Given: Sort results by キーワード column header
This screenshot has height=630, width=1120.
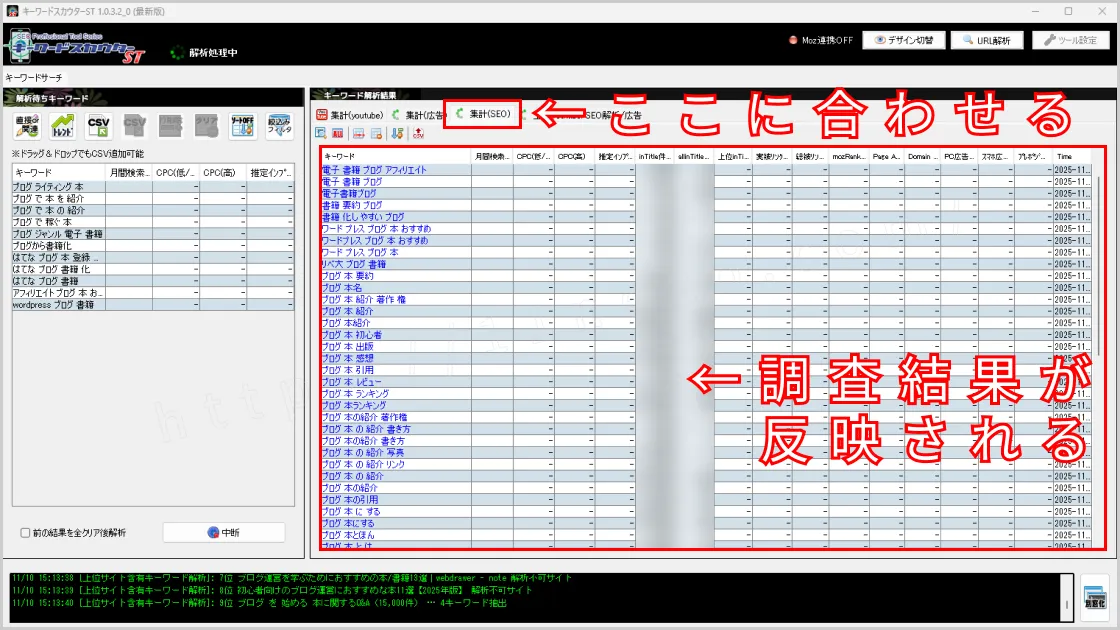Looking at the screenshot, I should point(395,157).
